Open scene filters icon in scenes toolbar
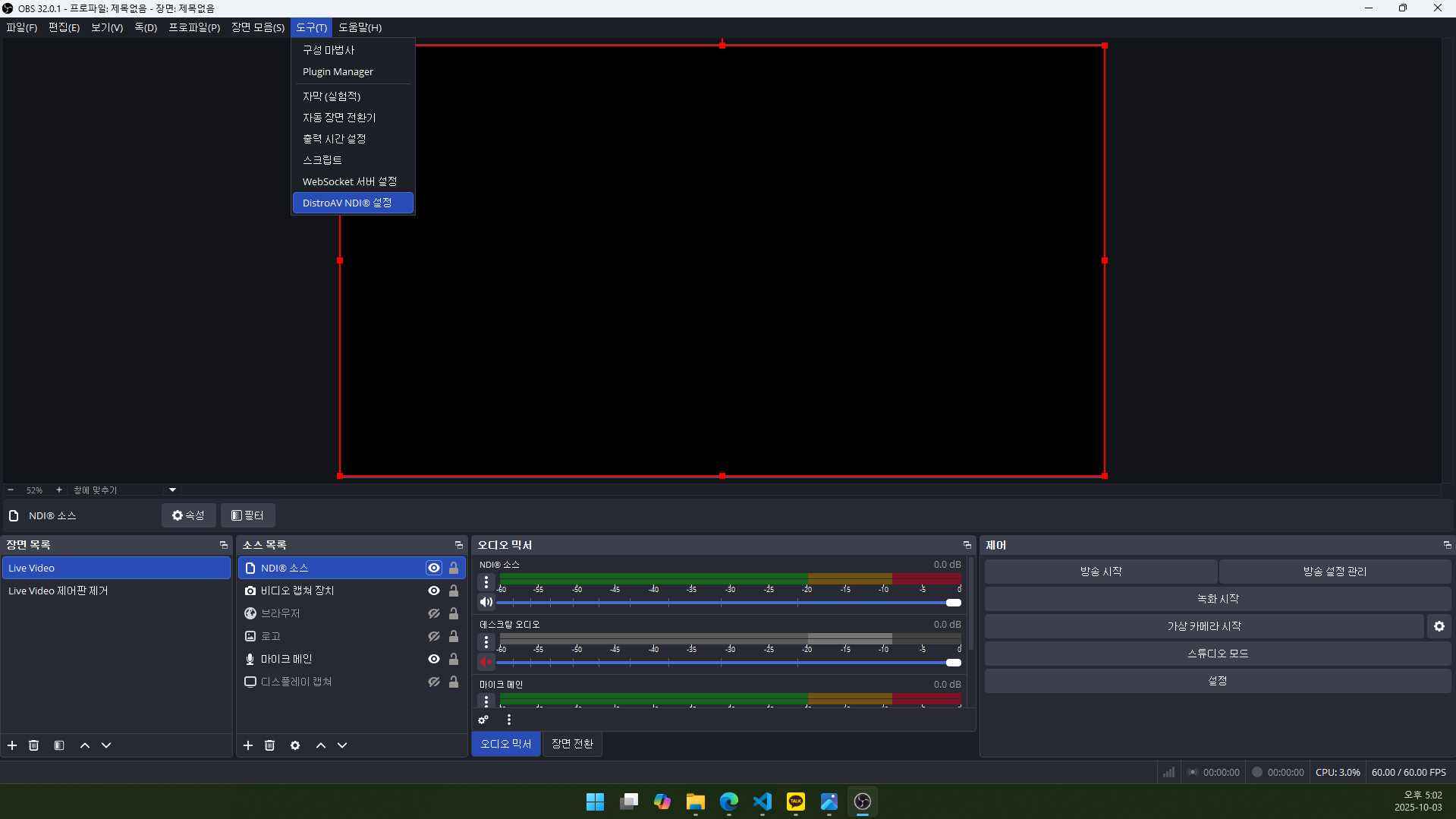1456x819 pixels. pyautogui.click(x=59, y=745)
